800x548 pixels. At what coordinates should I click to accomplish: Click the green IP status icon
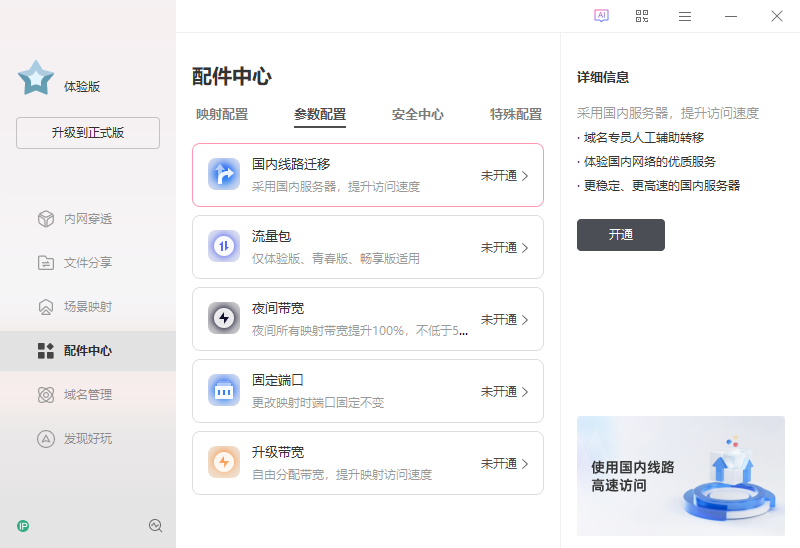[x=23, y=525]
